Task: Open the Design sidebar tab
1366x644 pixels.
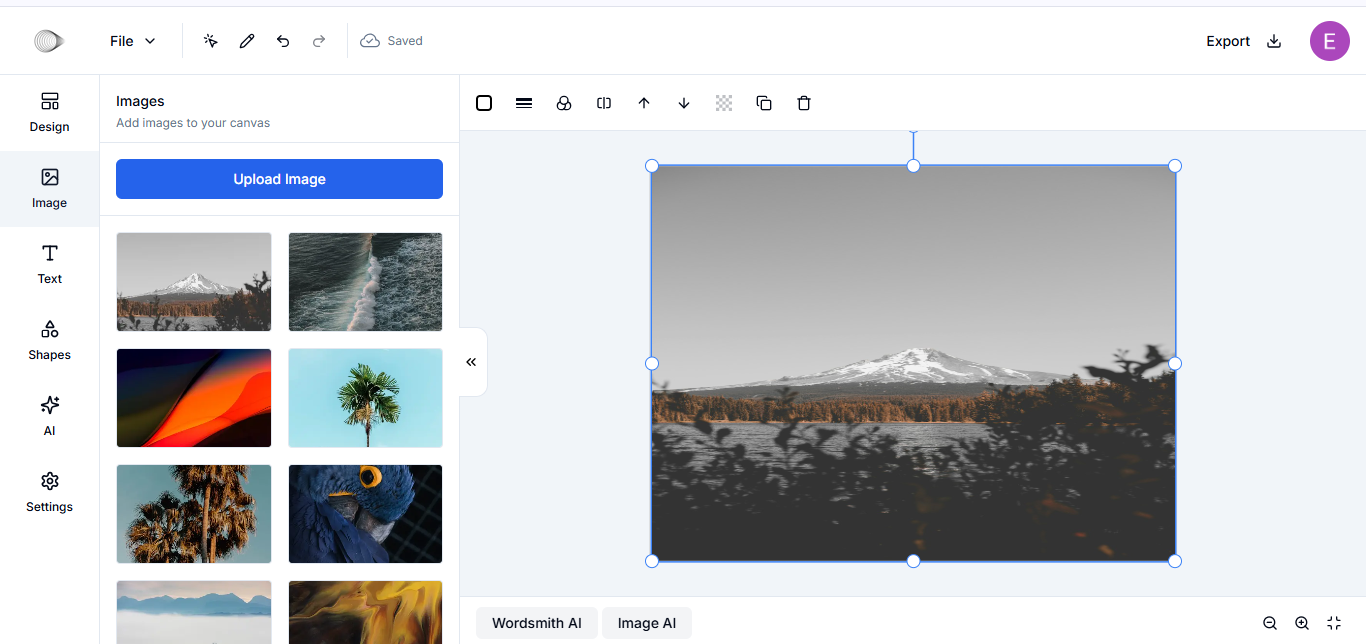Action: (x=49, y=113)
